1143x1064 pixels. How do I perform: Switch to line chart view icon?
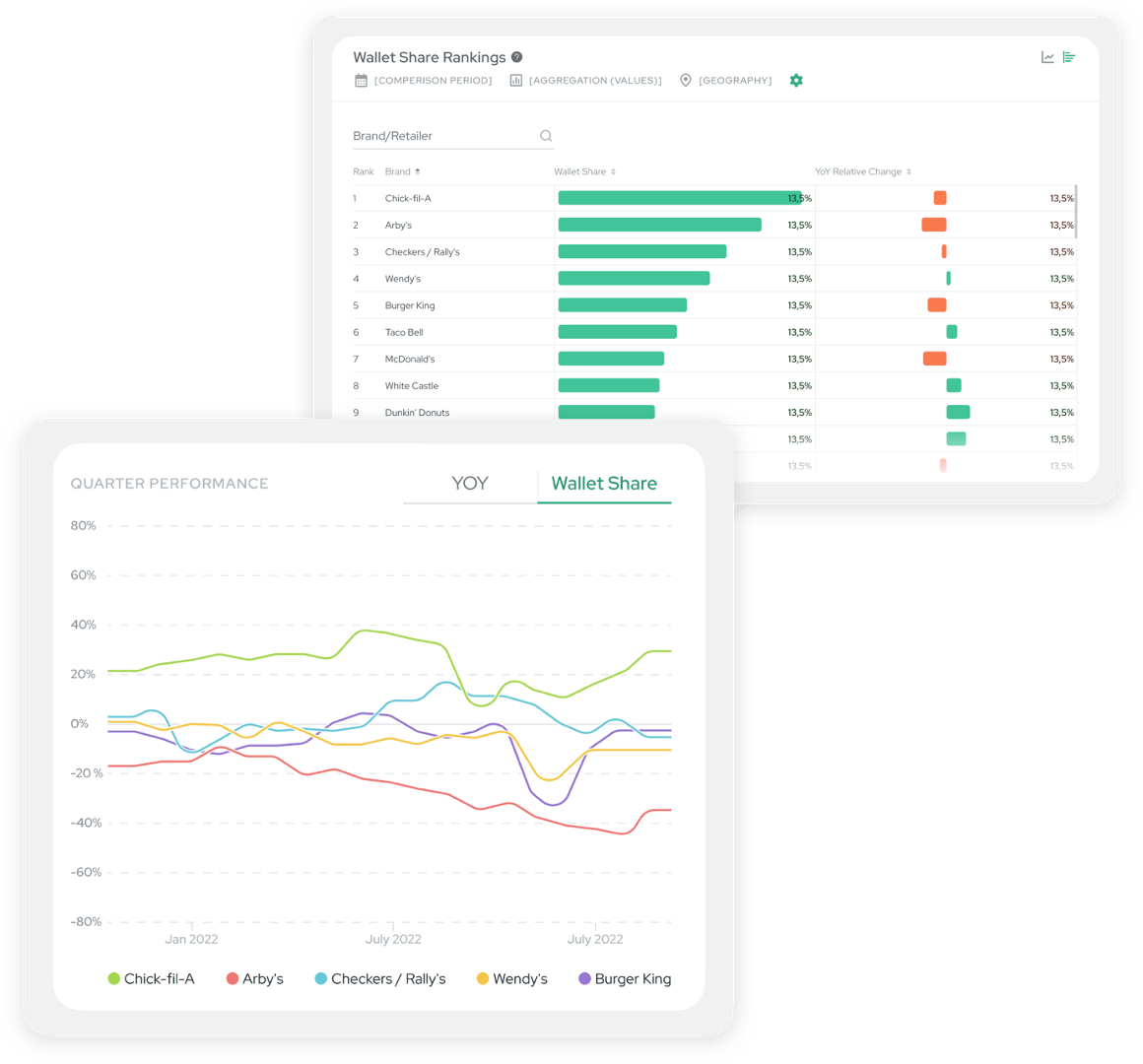pos(1047,57)
